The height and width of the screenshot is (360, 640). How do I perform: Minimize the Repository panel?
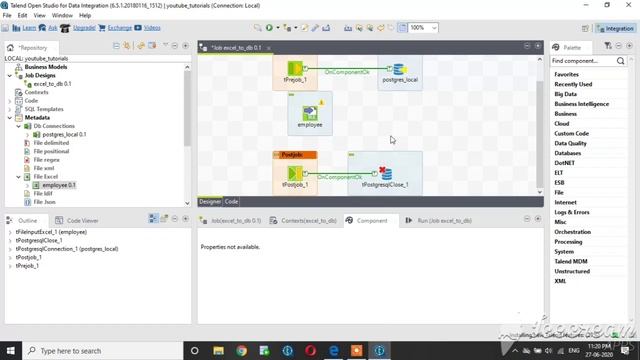click(175, 46)
